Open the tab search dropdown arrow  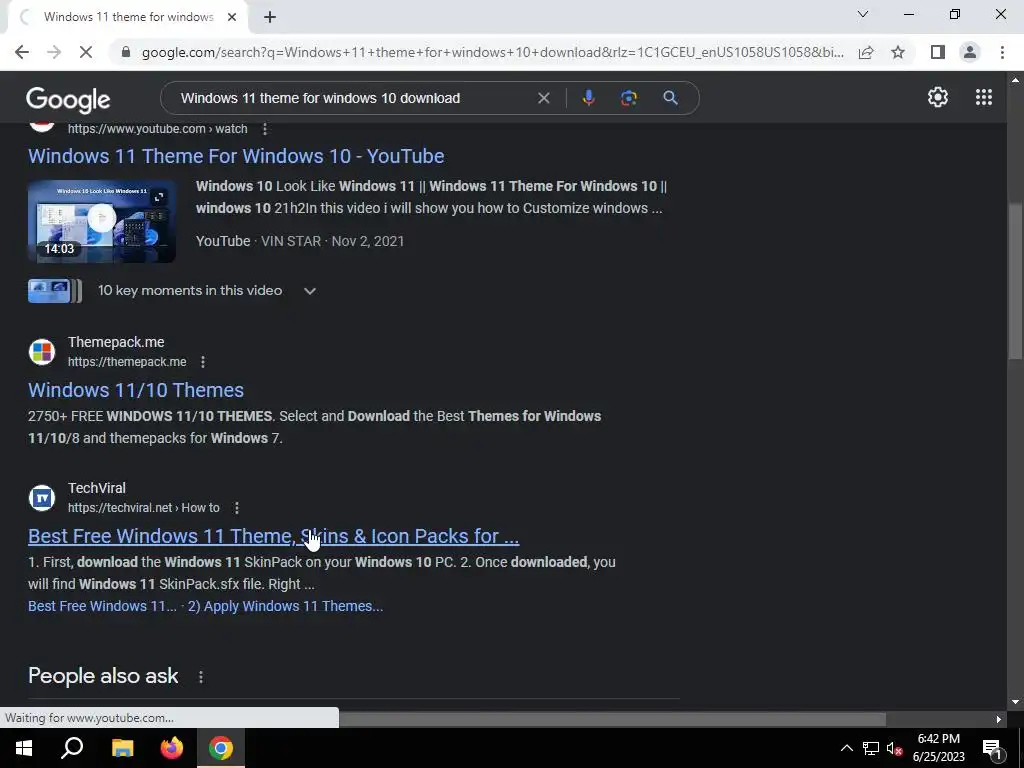pos(863,14)
